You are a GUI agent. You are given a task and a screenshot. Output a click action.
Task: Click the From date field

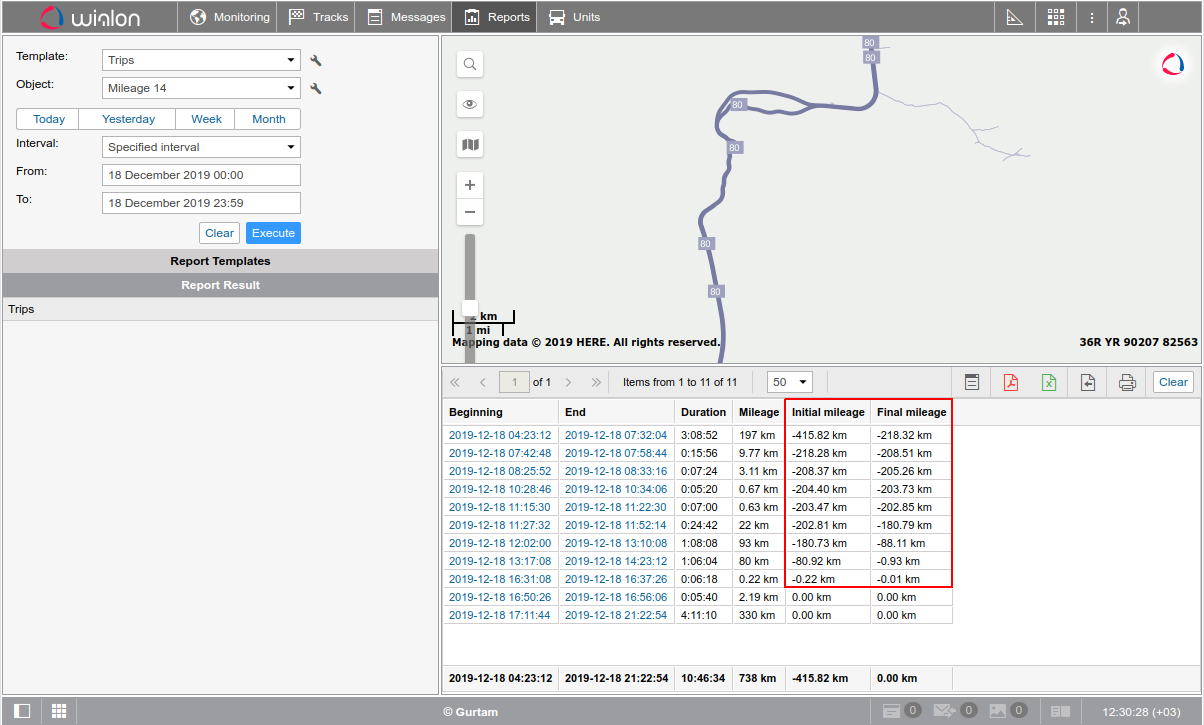(201, 175)
